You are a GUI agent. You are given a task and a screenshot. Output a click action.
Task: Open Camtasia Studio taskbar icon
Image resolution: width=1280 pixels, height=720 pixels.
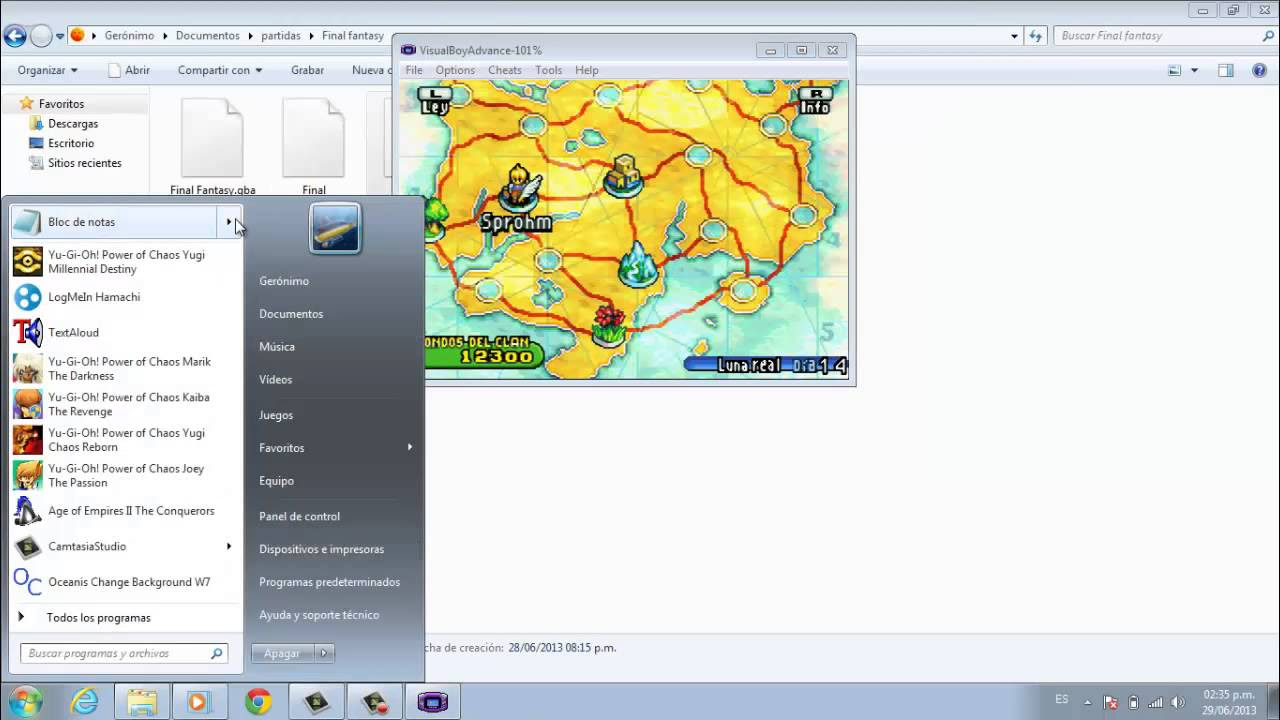pyautogui.click(x=317, y=702)
